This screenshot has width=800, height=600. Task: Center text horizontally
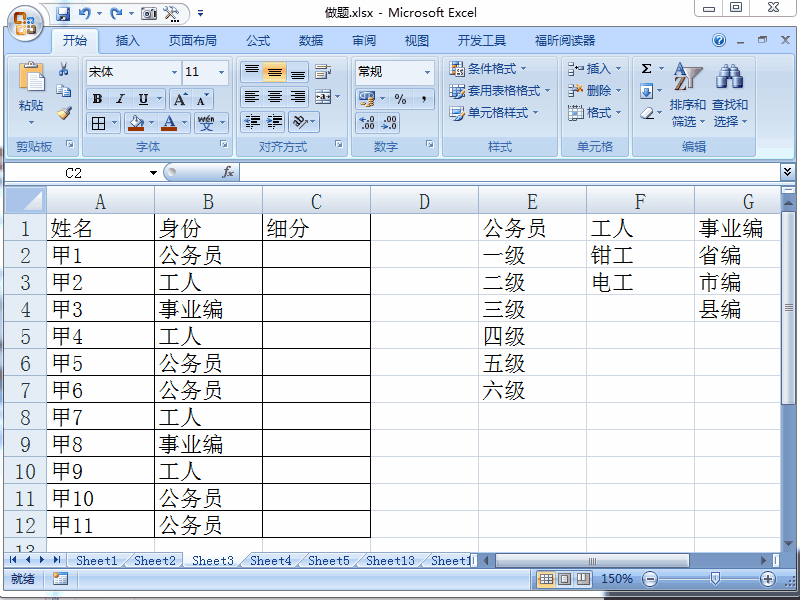pos(274,96)
